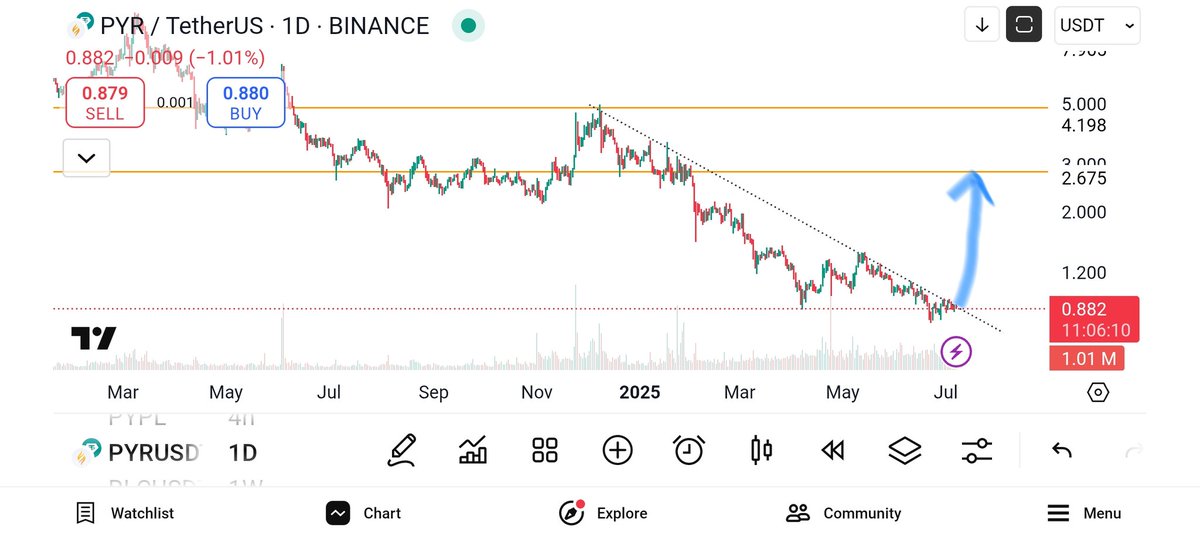Undo the last action
Image resolution: width=1200 pixels, height=540 pixels.
1062,451
